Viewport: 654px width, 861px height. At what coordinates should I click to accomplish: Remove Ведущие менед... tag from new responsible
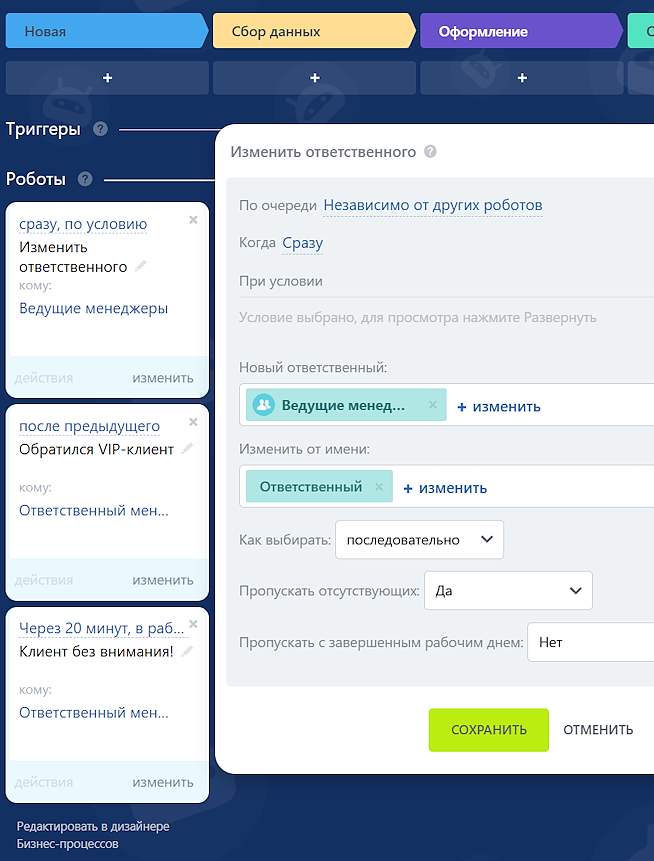pos(433,405)
